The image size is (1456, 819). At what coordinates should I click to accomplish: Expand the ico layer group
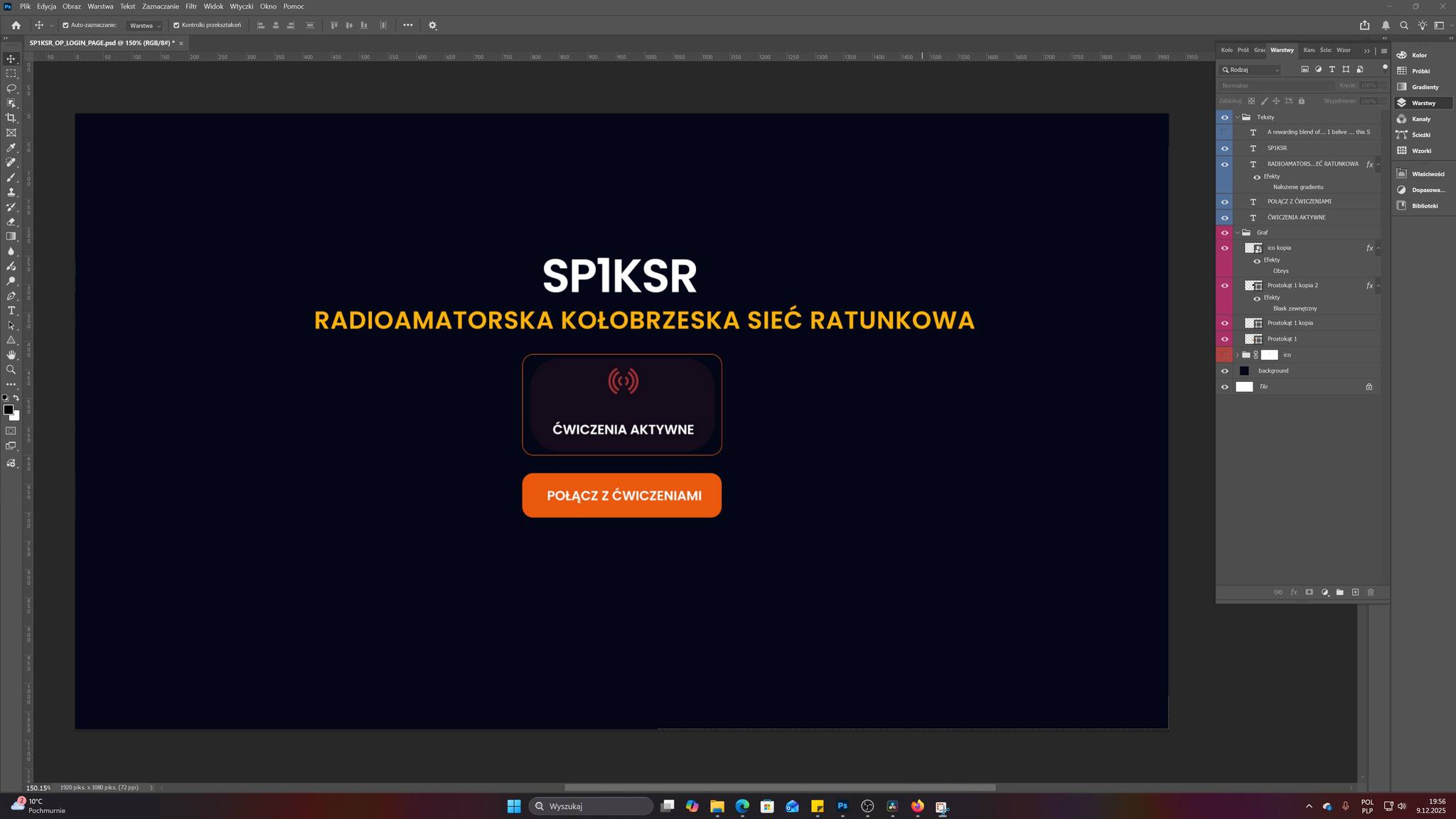coord(1237,355)
